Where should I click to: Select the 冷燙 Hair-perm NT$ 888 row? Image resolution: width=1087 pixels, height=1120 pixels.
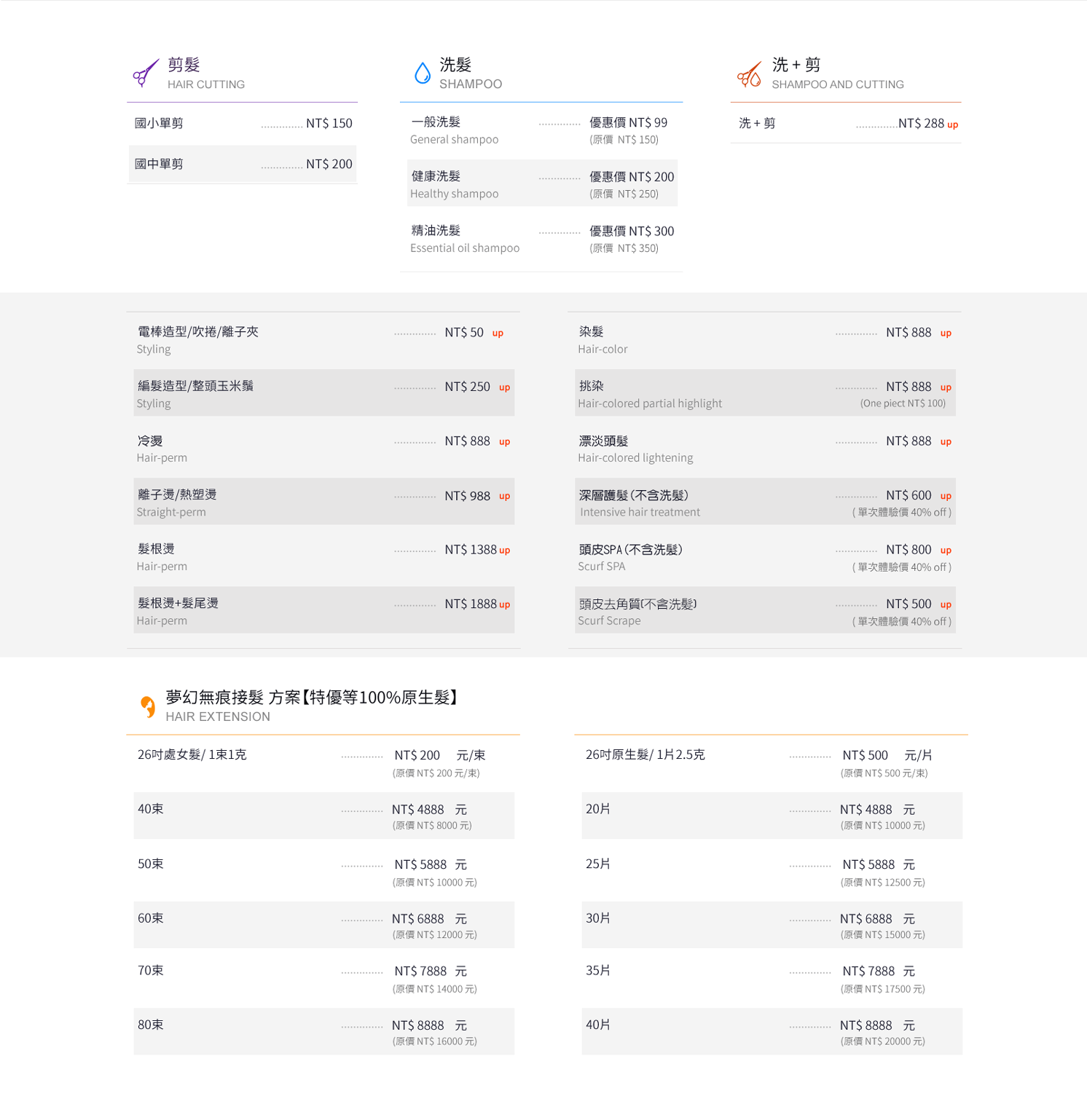tap(323, 449)
